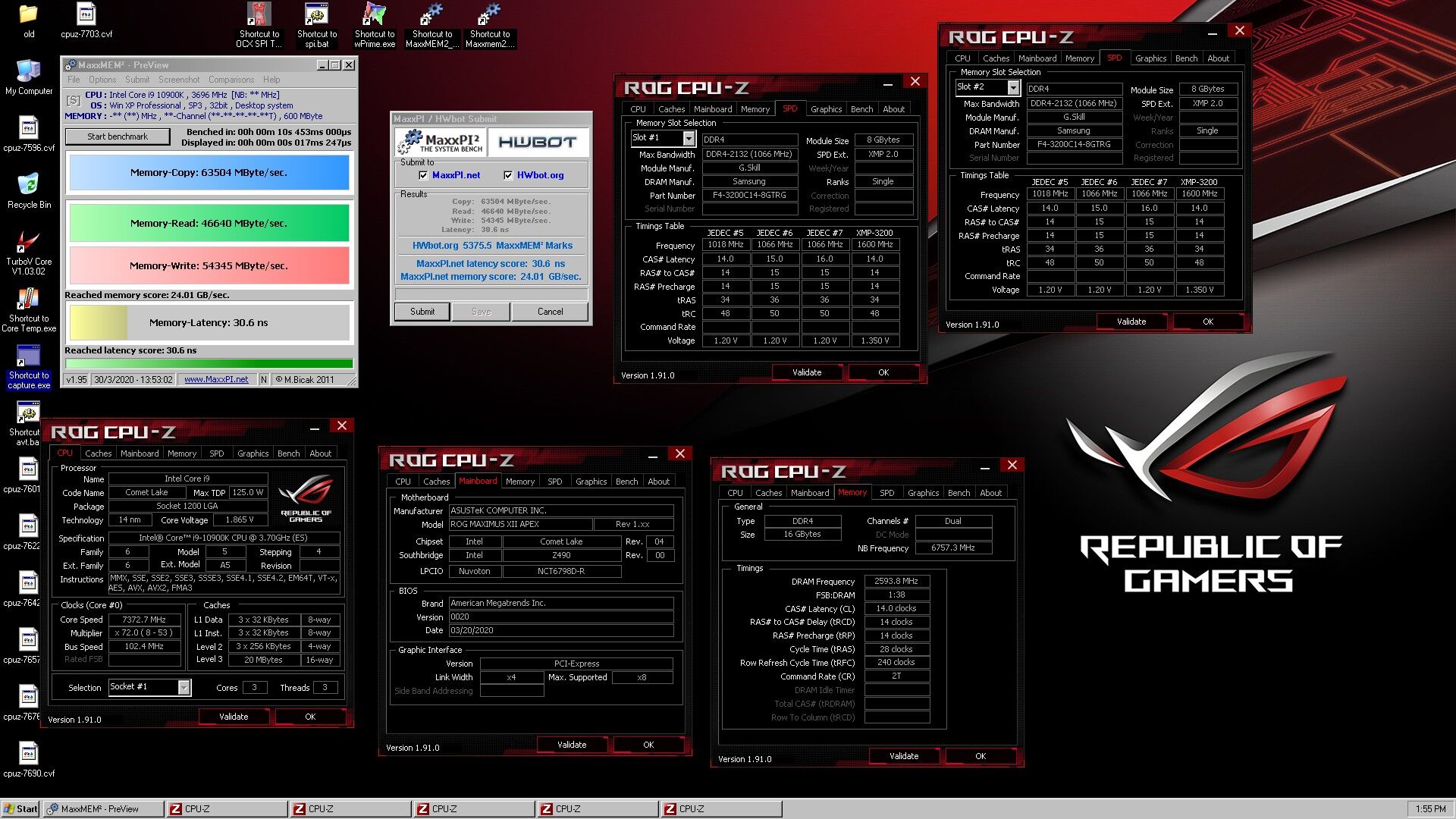This screenshot has height=819, width=1456.
Task: Open Shortcut to spi.bat icon
Action: coord(317,26)
